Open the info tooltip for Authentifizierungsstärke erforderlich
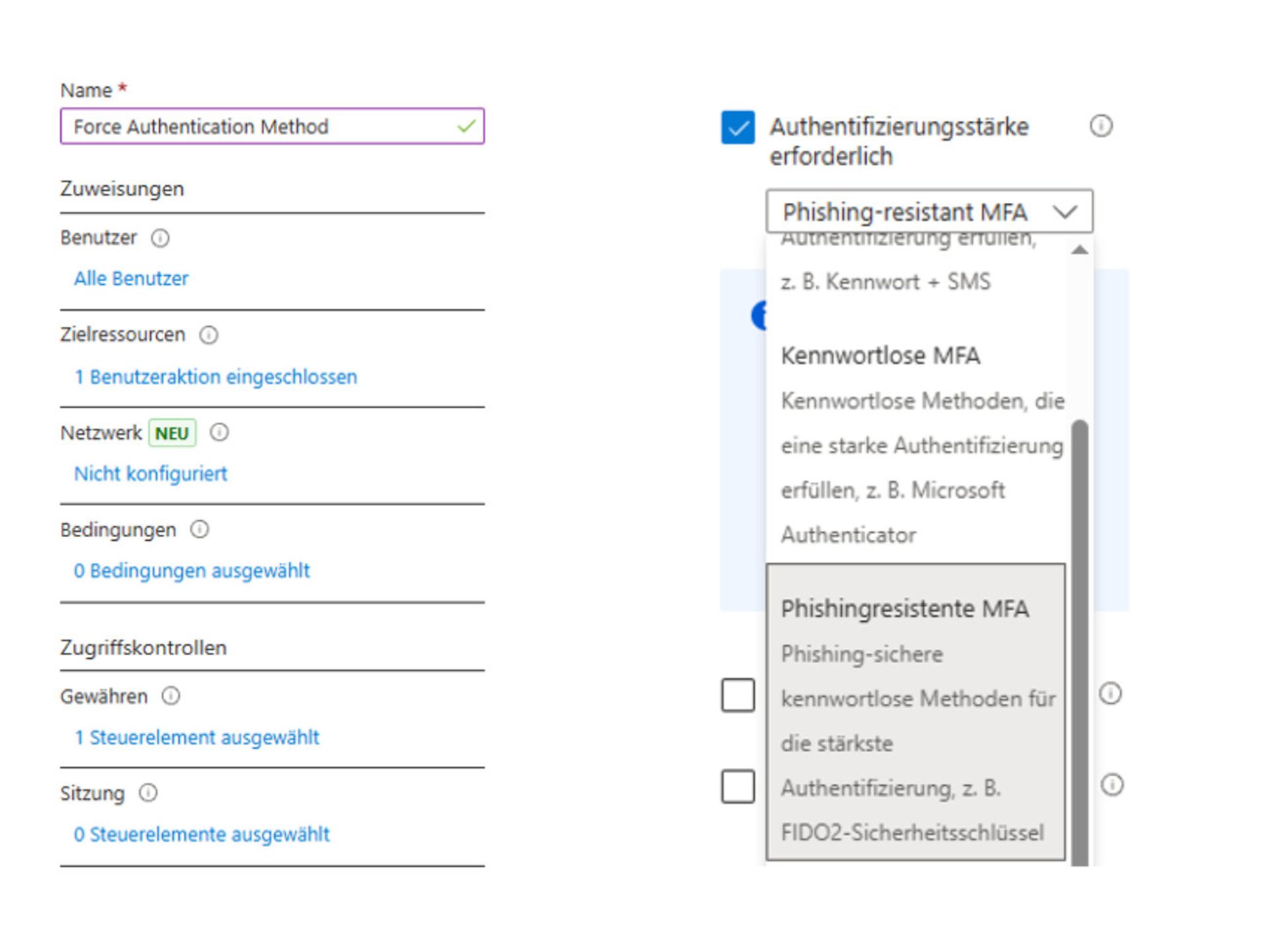This screenshot has width=1270, height=952. (1101, 126)
